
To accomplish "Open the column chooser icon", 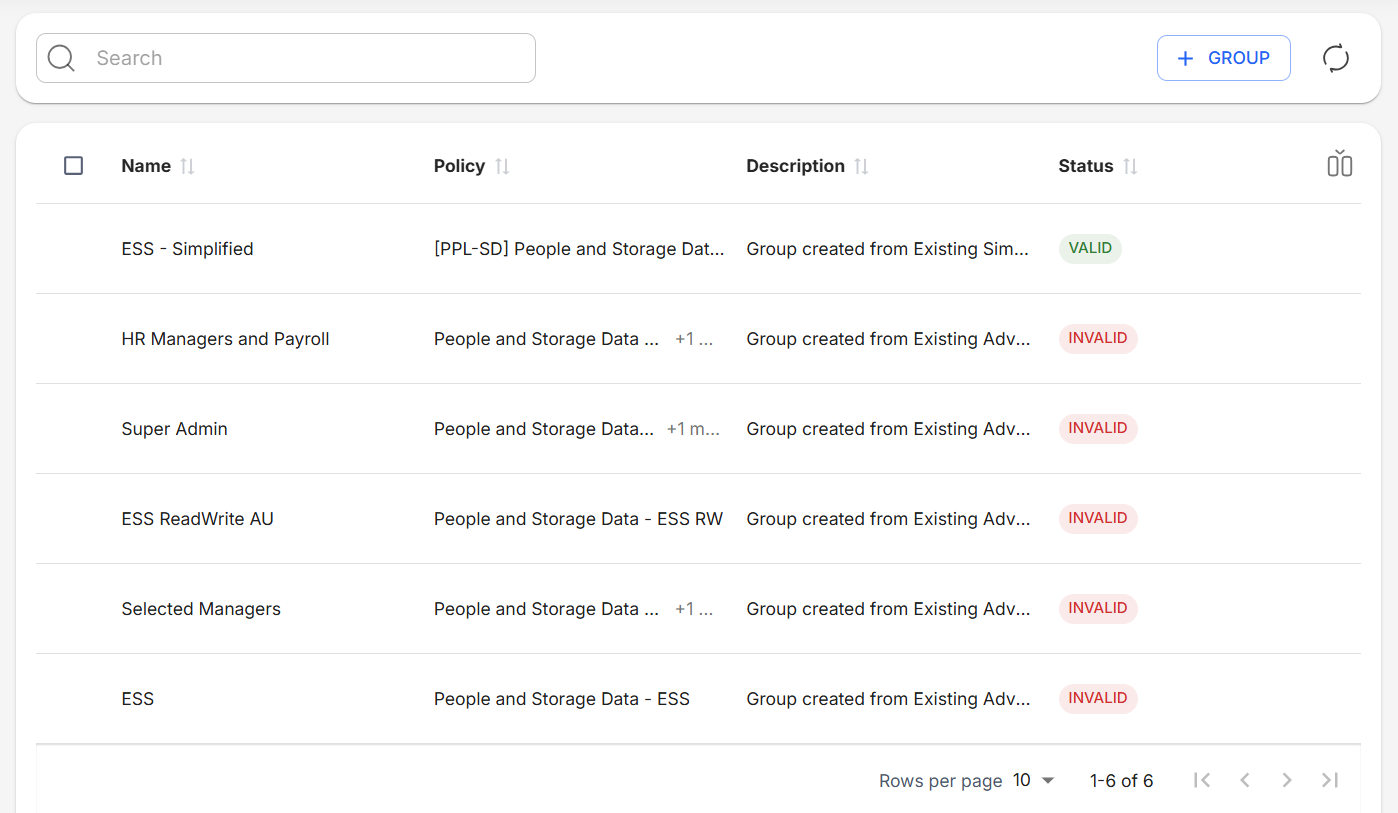I will click(x=1339, y=164).
